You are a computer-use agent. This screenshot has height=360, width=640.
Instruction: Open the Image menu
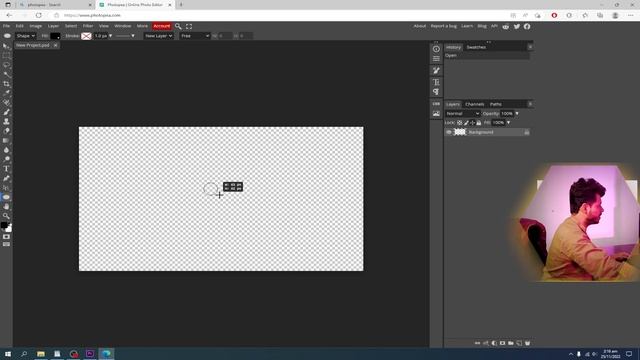(36, 26)
